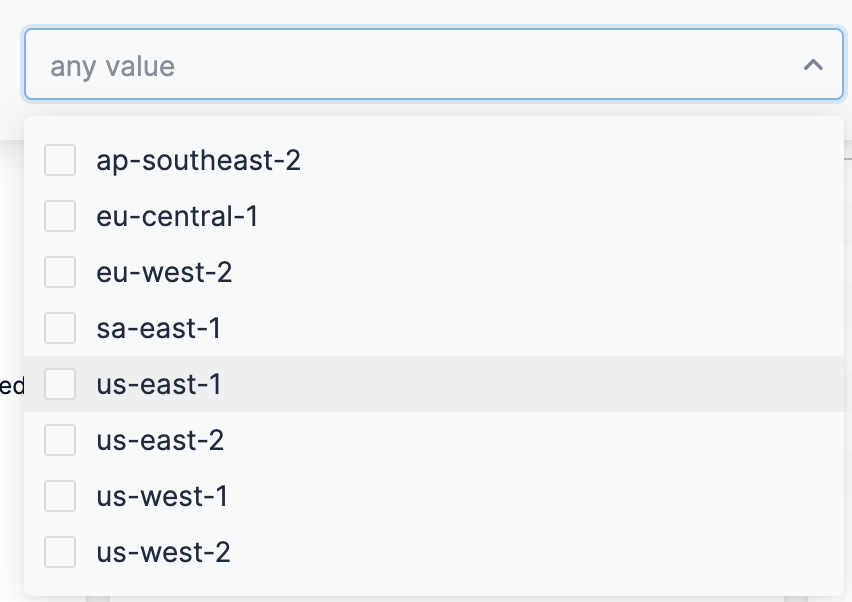This screenshot has height=602, width=852.
Task: Check the highlighted us-east-1 checkbox
Action: point(60,384)
